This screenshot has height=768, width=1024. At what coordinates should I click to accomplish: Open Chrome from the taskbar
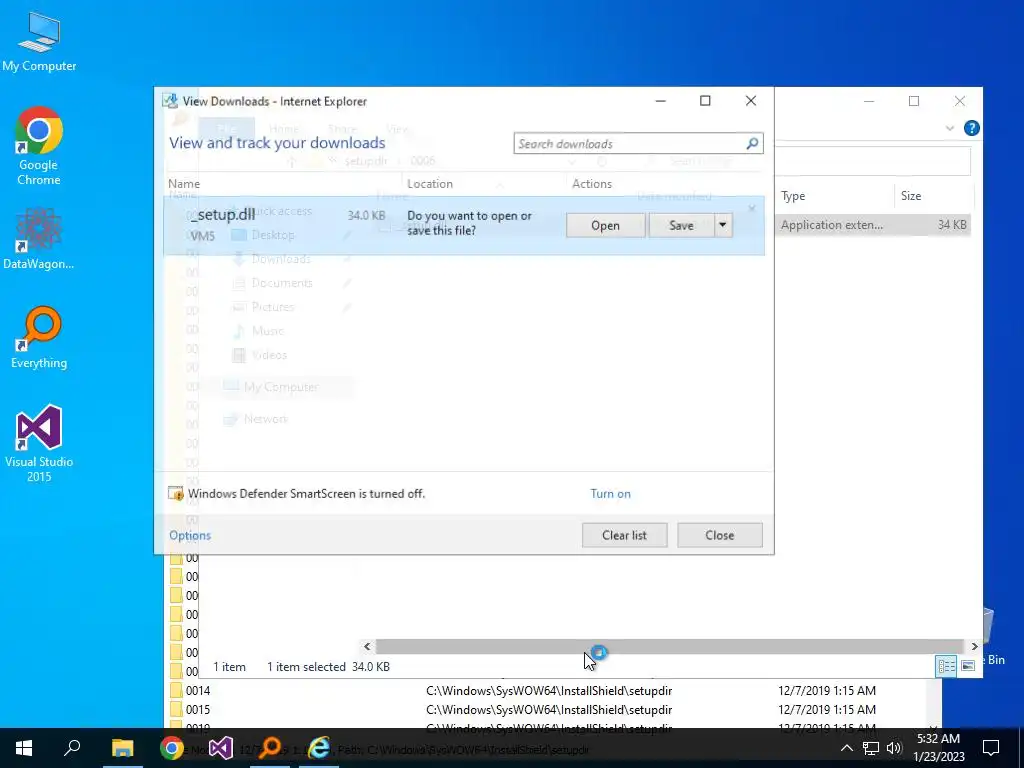[172, 748]
